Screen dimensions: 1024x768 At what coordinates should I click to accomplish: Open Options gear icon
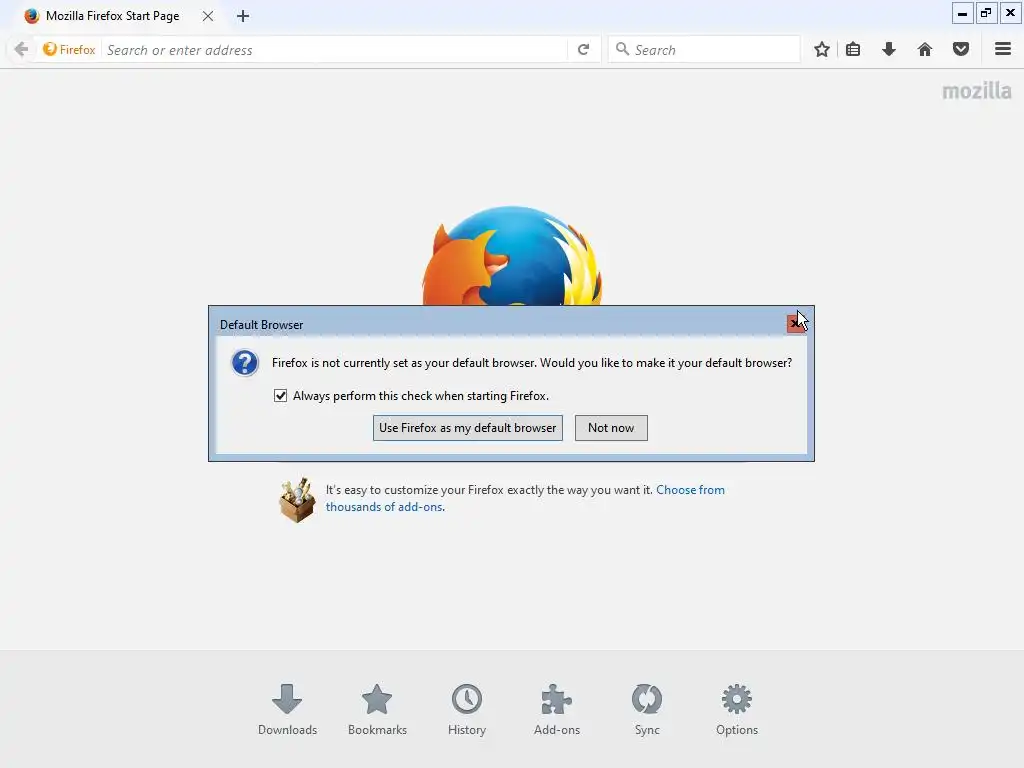[737, 710]
